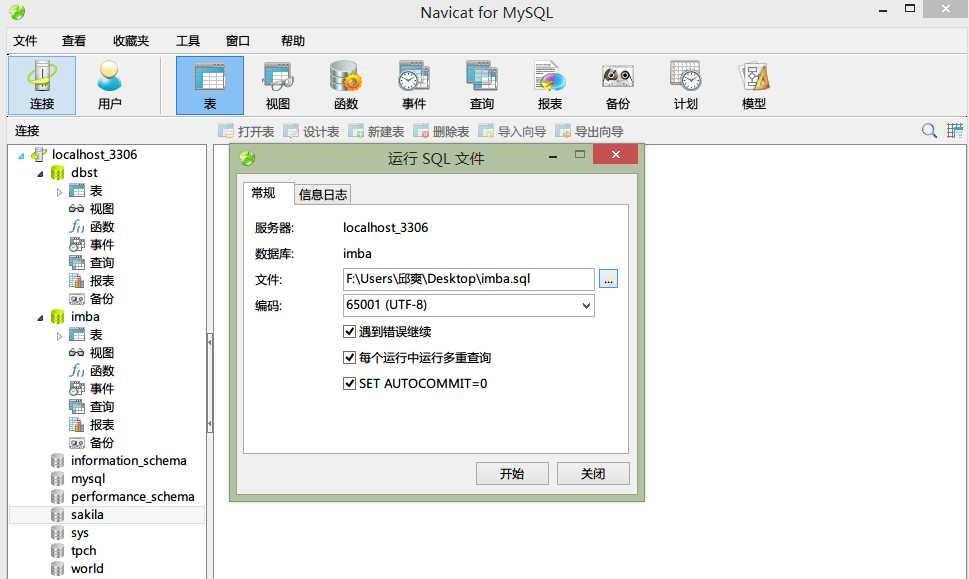Switch to the 常规 tab
969x579 pixels.
pos(268,193)
